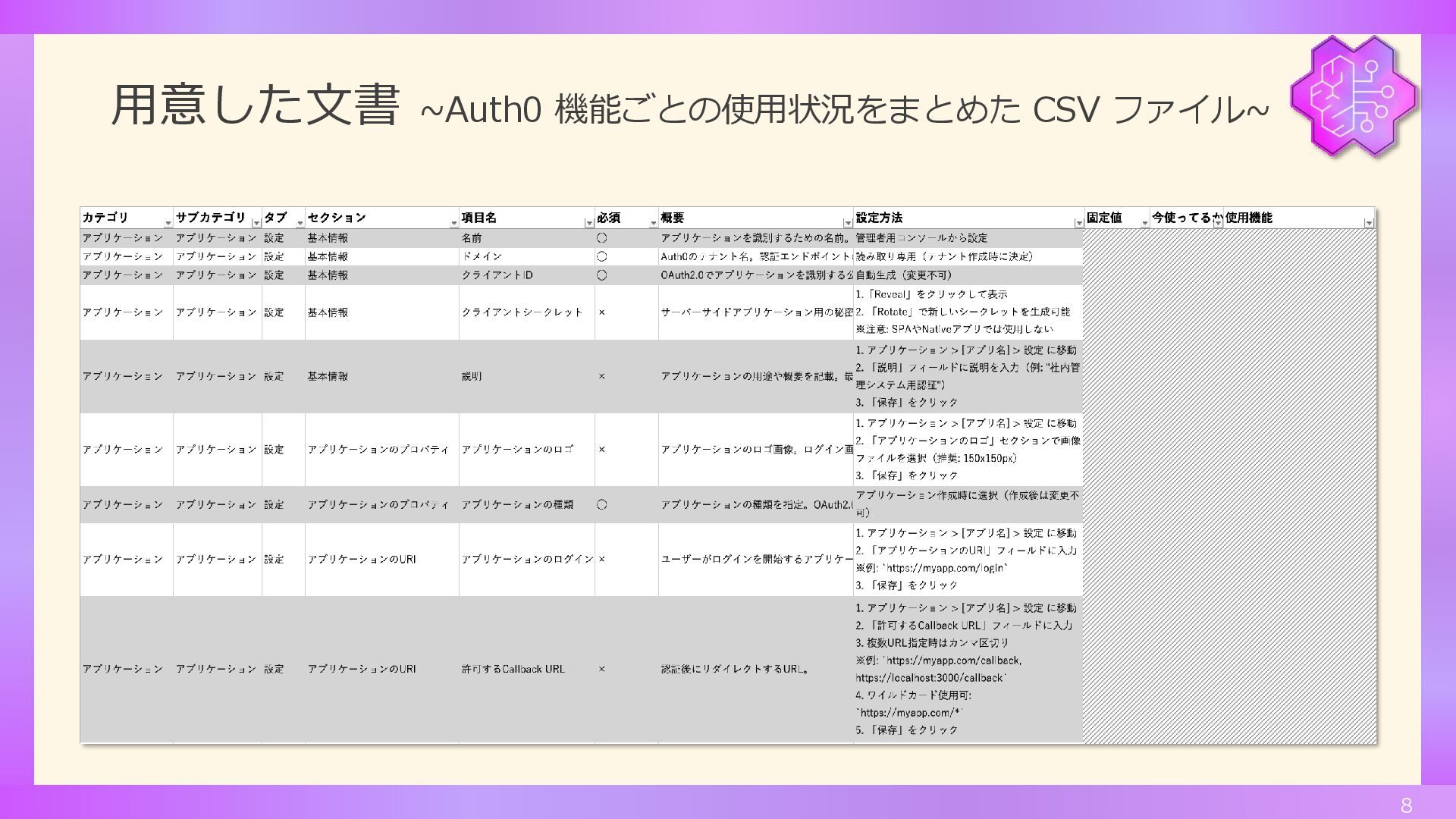Select the クライアントID cell
This screenshot has width=1456, height=819.
(x=497, y=275)
